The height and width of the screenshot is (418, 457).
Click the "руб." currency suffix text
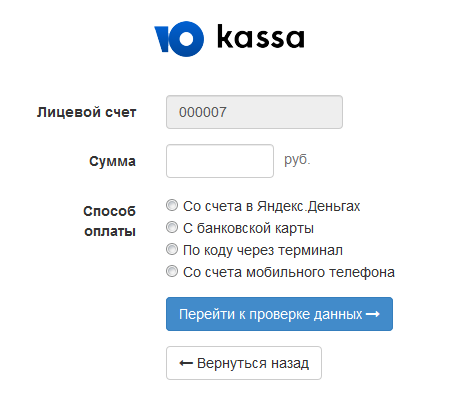[x=297, y=160]
